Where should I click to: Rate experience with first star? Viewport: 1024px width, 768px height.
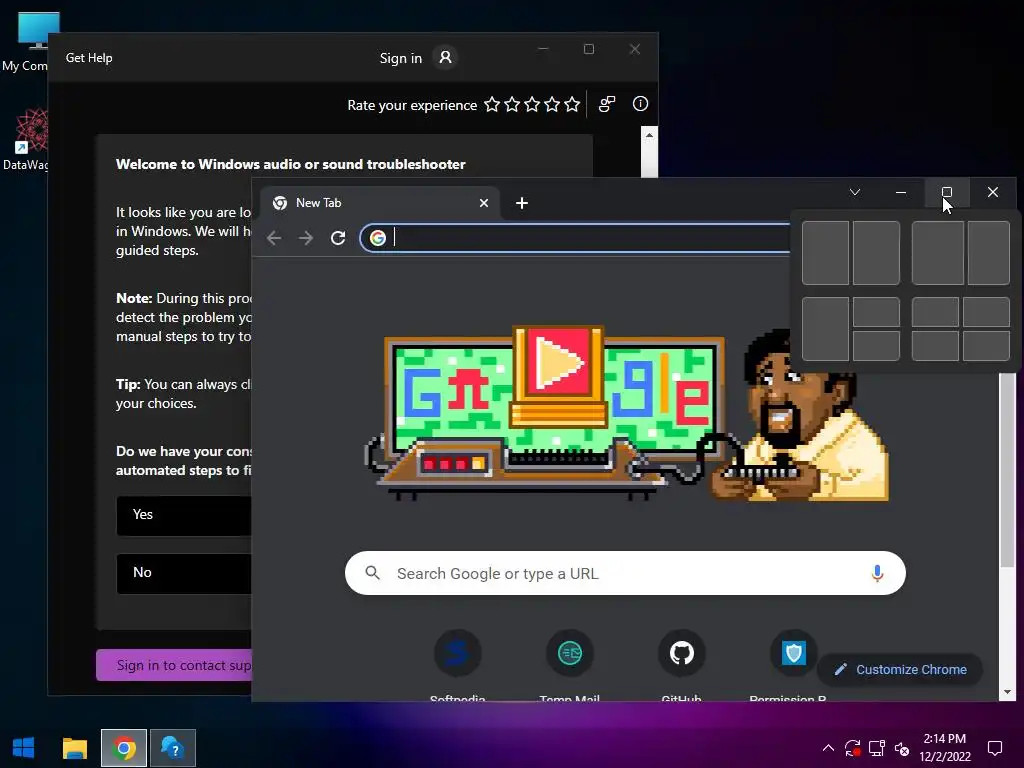[492, 104]
